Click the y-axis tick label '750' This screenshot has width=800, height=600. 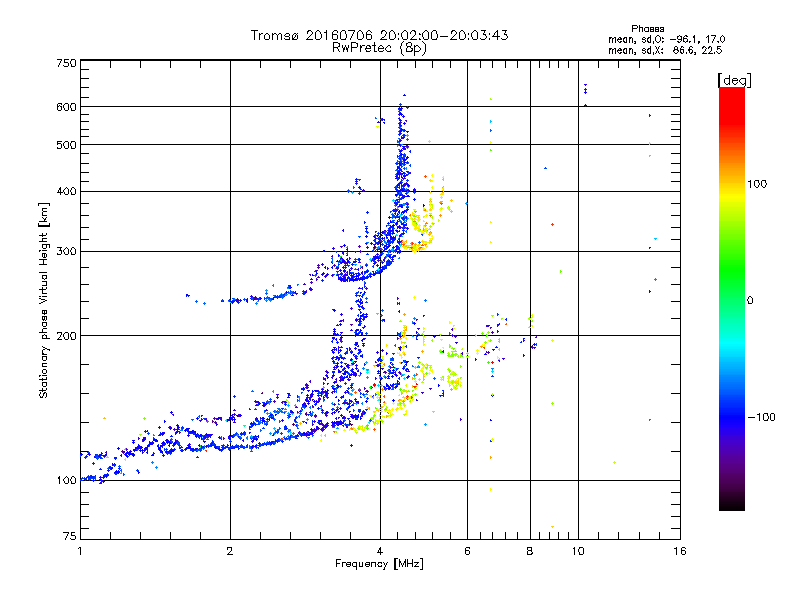tap(66, 63)
